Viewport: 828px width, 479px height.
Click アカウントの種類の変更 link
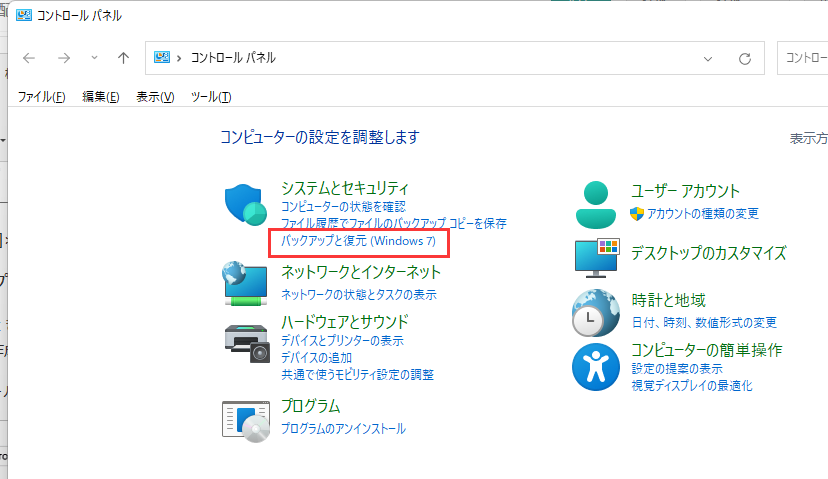point(703,213)
